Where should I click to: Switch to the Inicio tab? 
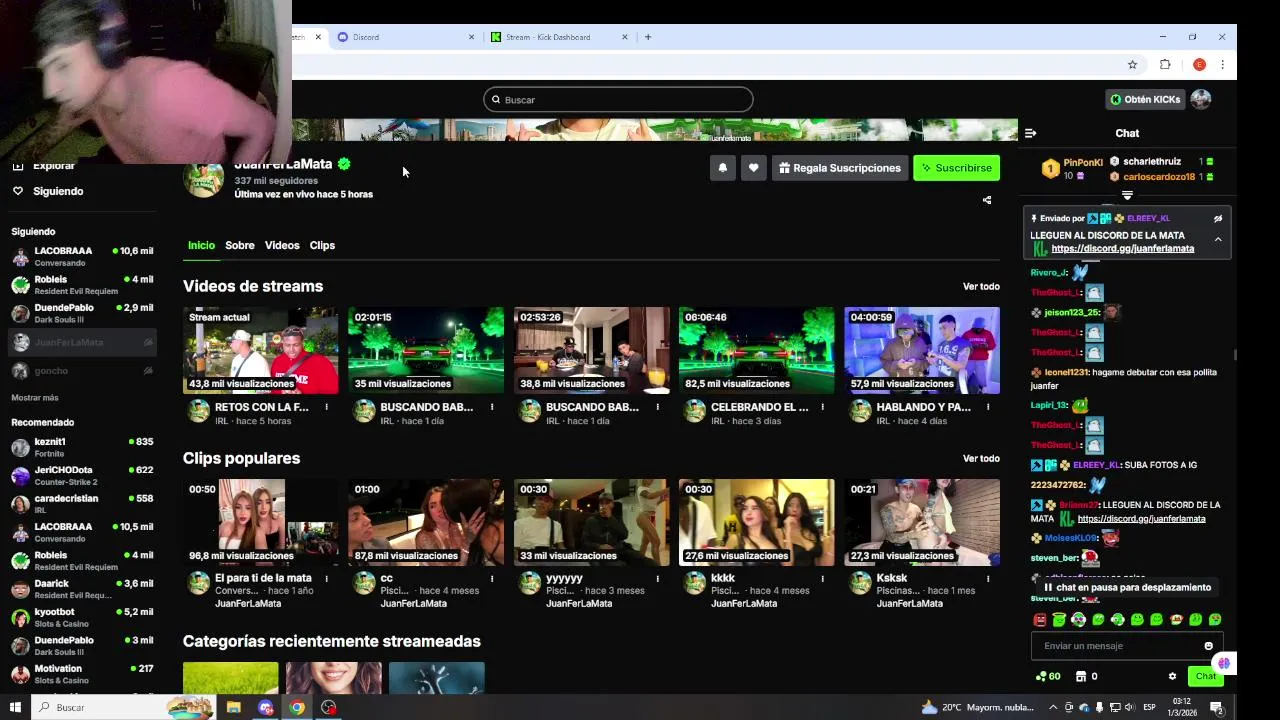[201, 245]
